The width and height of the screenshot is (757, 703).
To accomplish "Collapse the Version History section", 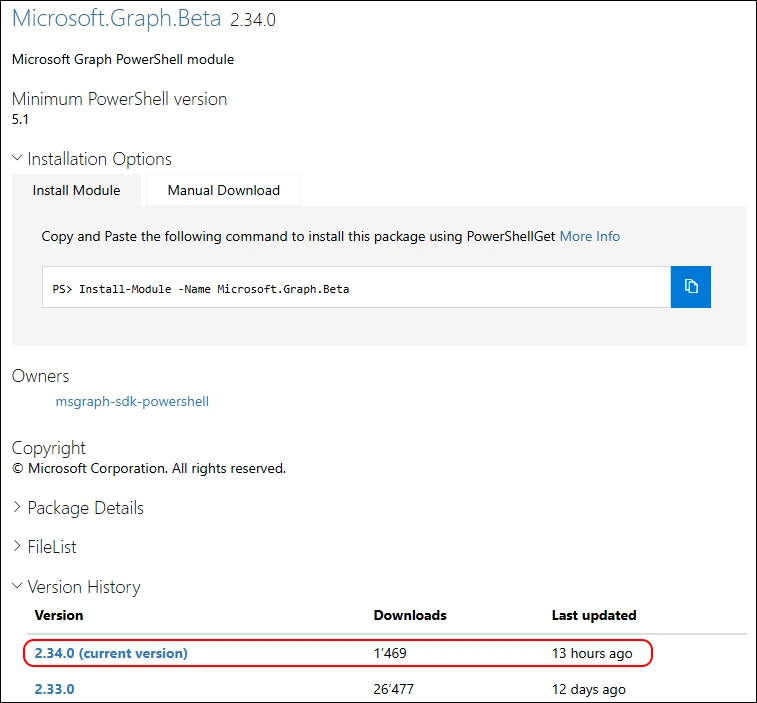I will 75,587.
